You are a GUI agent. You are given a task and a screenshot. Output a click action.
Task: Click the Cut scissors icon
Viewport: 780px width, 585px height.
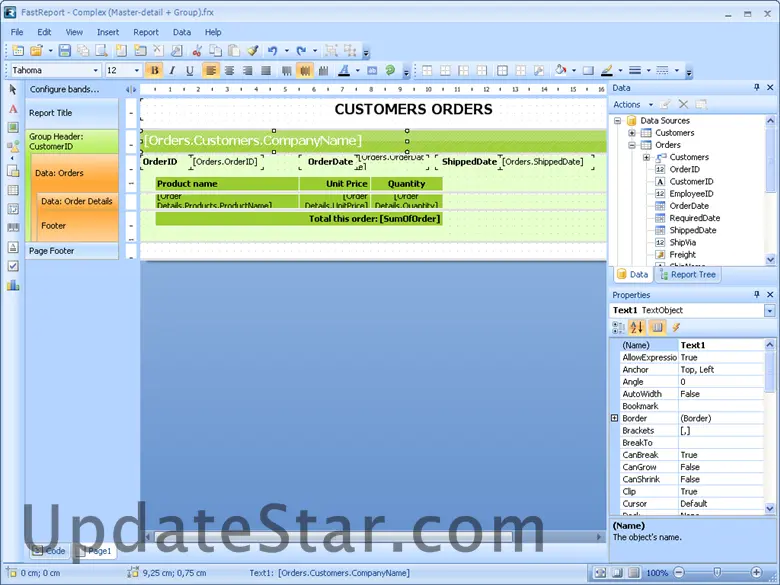point(197,50)
